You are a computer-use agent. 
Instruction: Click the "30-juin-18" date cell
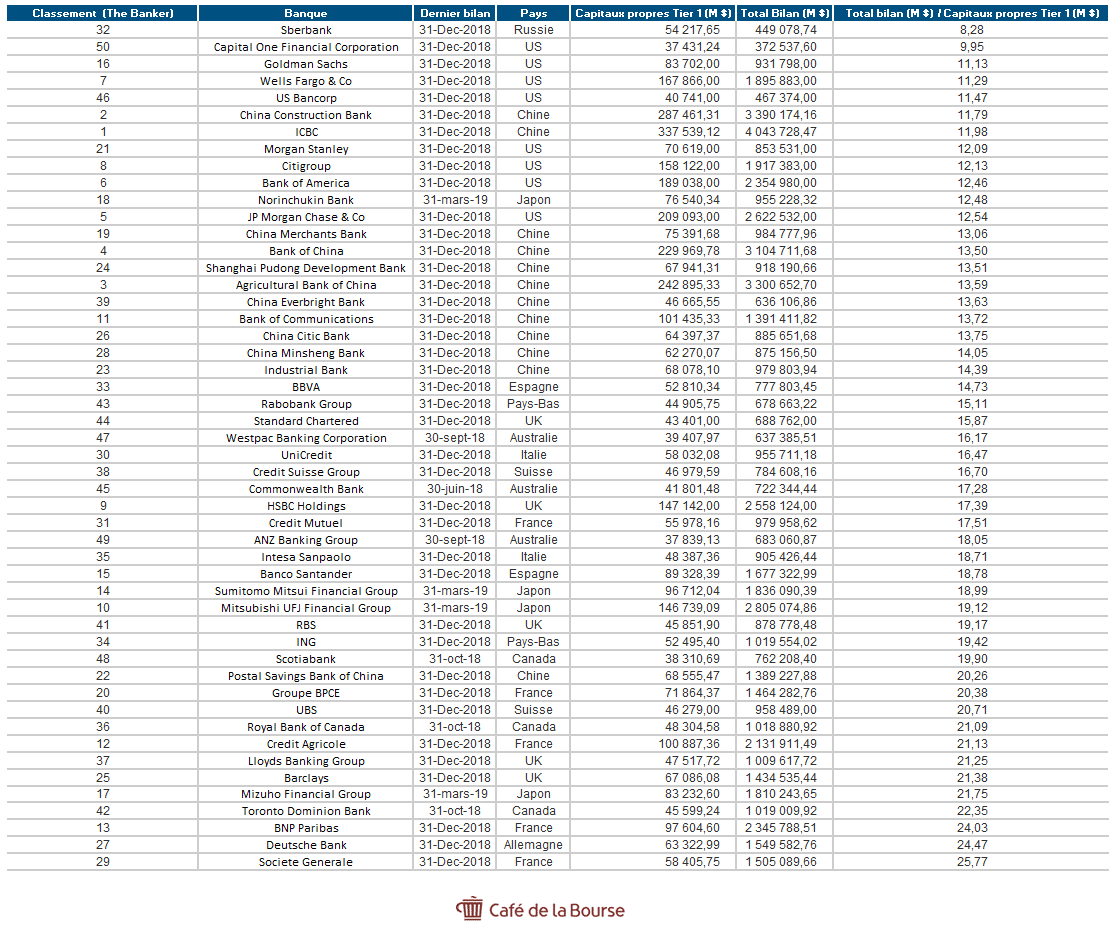coord(455,489)
